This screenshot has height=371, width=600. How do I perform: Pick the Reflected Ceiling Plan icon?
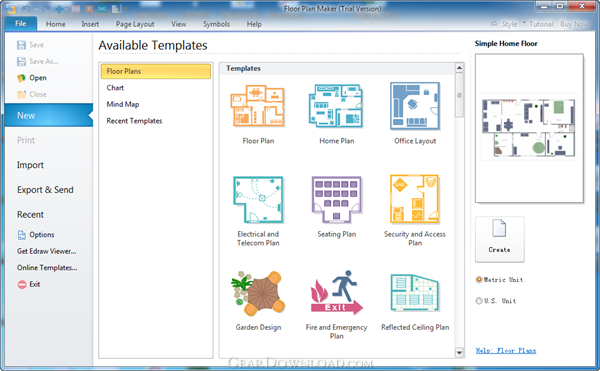(x=415, y=293)
